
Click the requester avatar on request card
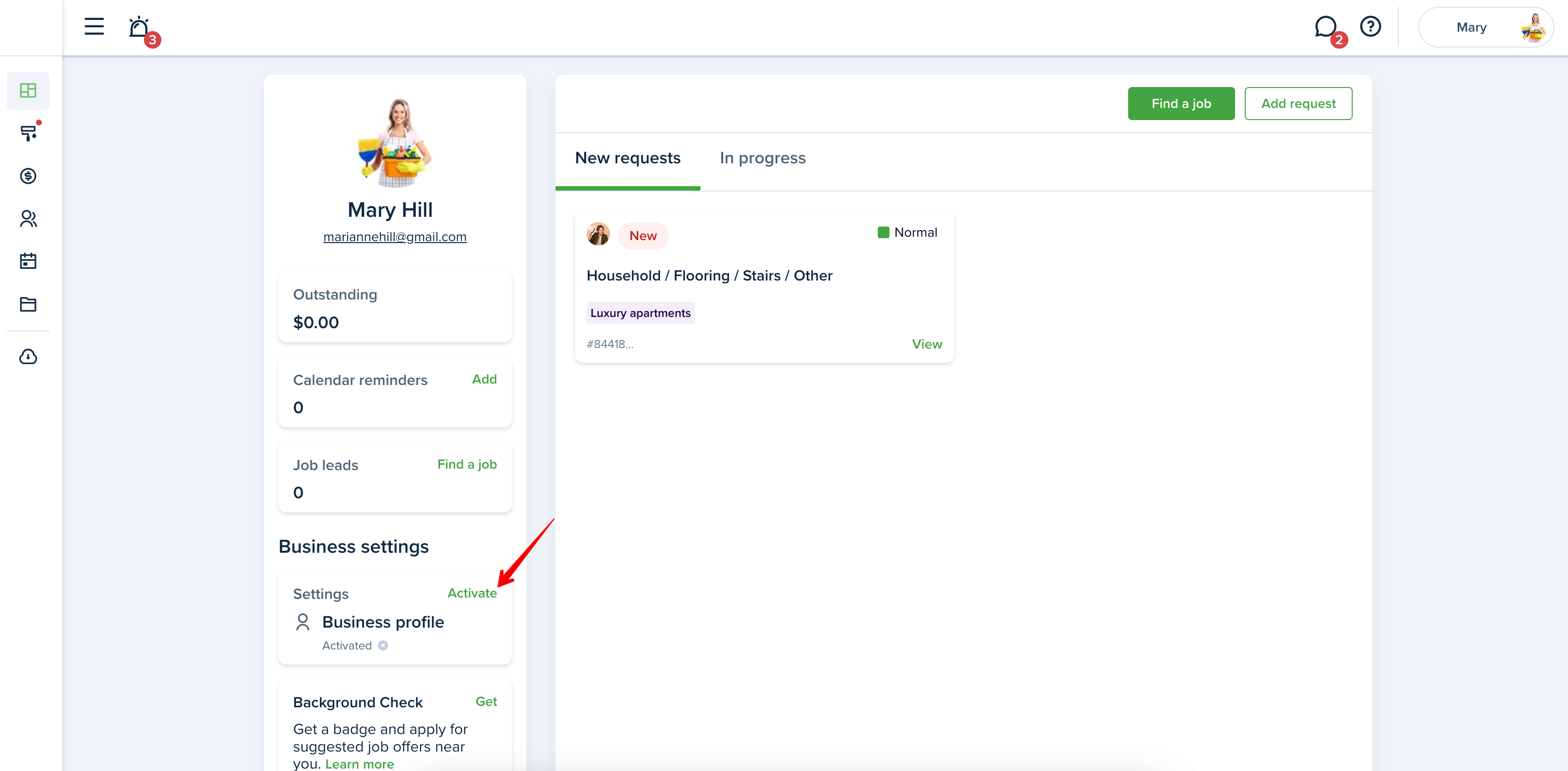[x=598, y=234]
